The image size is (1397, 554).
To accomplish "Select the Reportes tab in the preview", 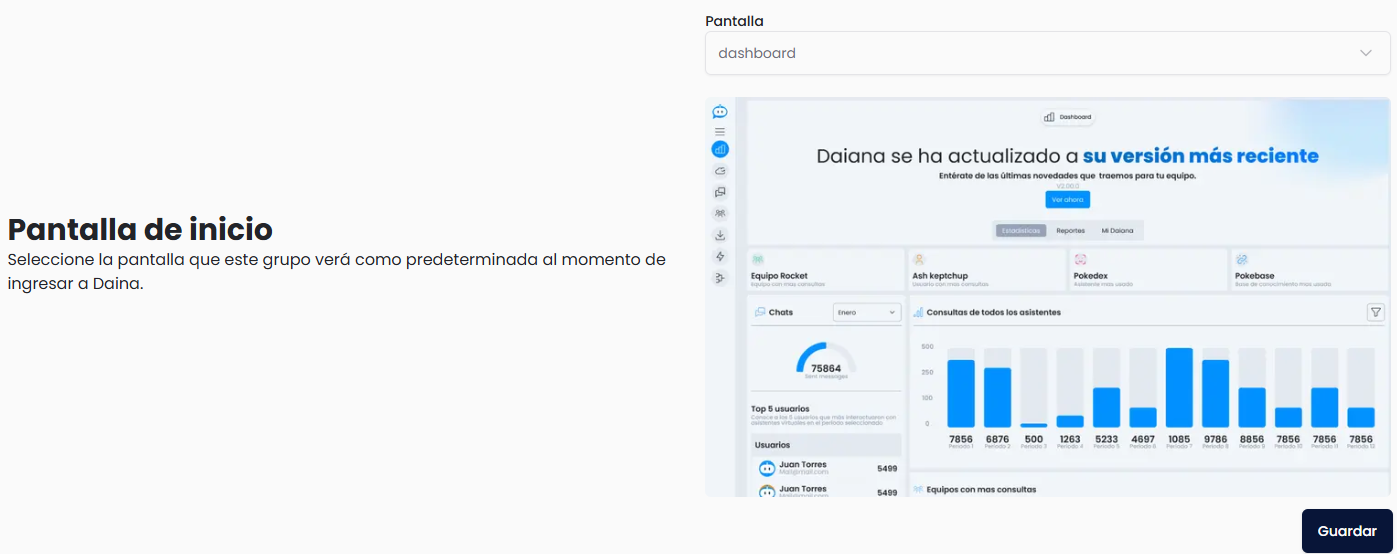I will [x=1070, y=230].
